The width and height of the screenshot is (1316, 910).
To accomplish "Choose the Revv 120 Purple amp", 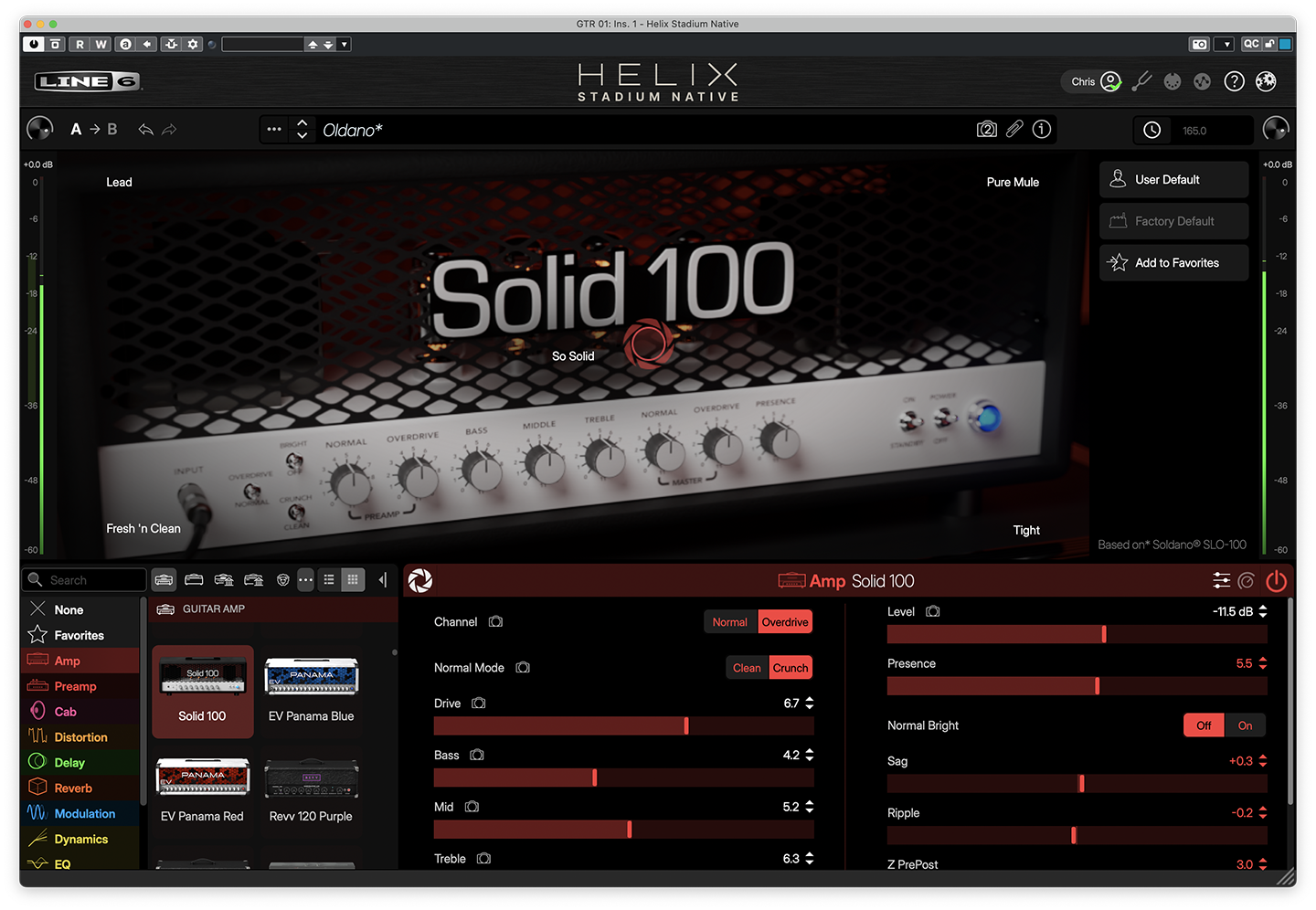I will pos(312,791).
